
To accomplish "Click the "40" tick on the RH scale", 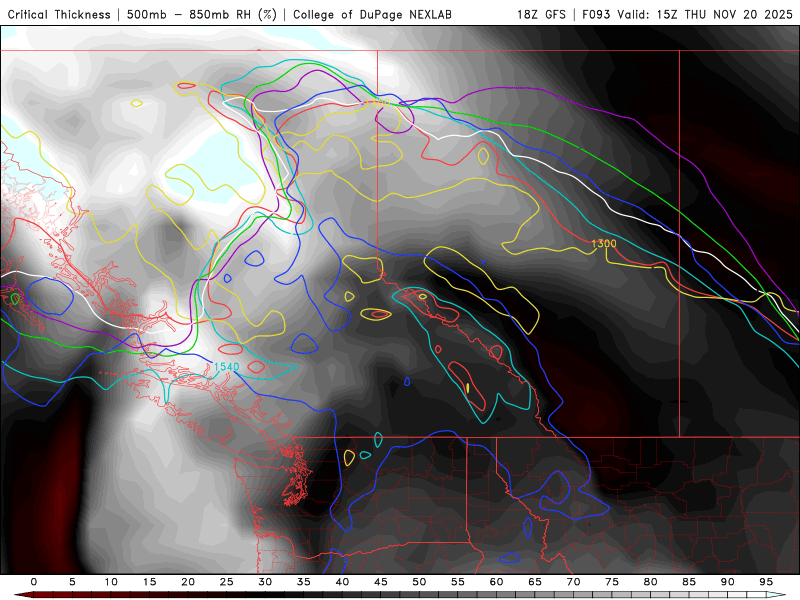I will [x=342, y=582].
